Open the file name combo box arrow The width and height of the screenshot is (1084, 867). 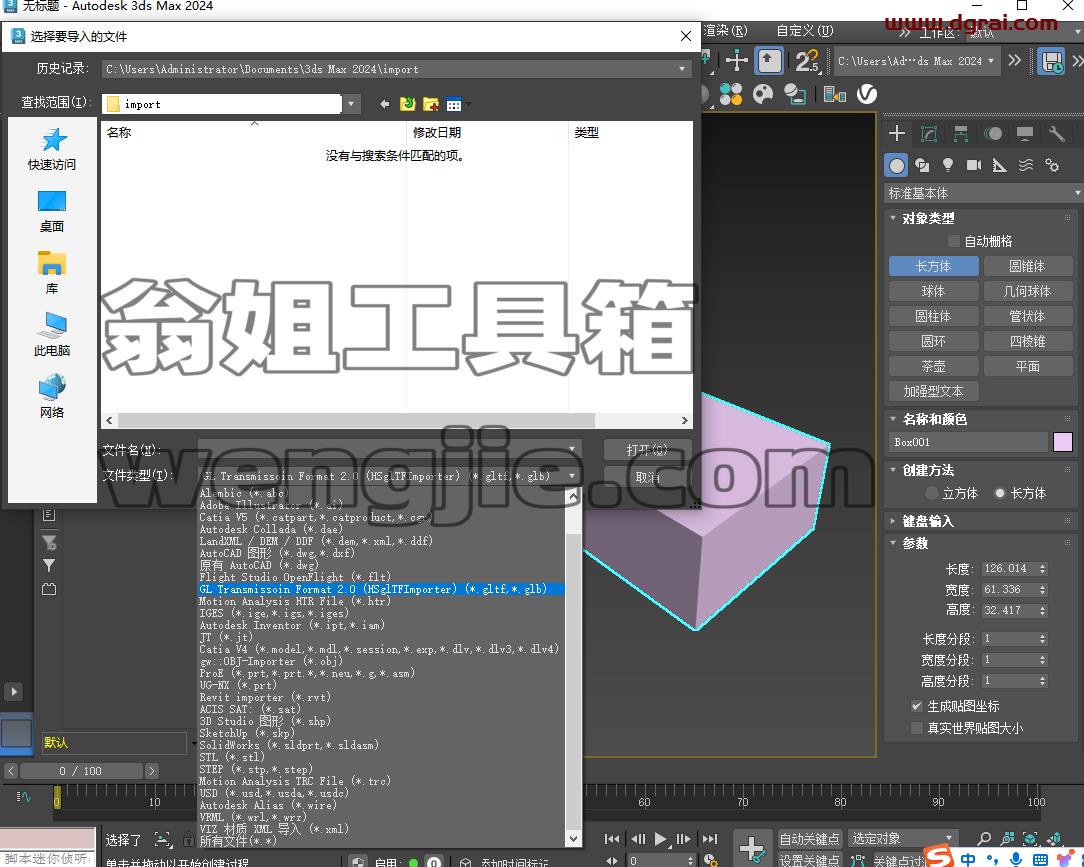[x=572, y=449]
